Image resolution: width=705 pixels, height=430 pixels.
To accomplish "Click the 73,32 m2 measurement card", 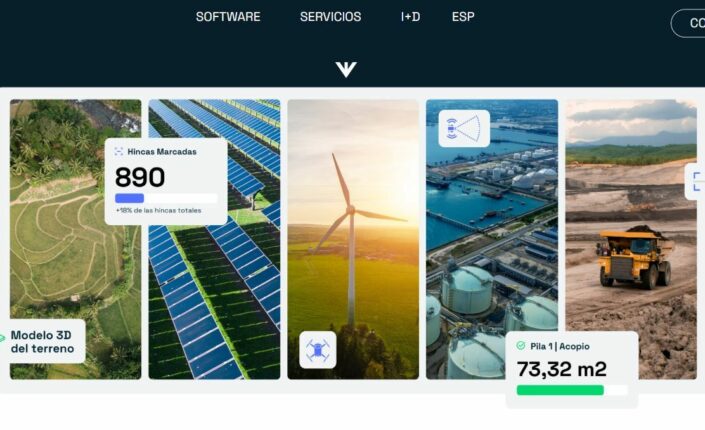I will pyautogui.click(x=571, y=370).
